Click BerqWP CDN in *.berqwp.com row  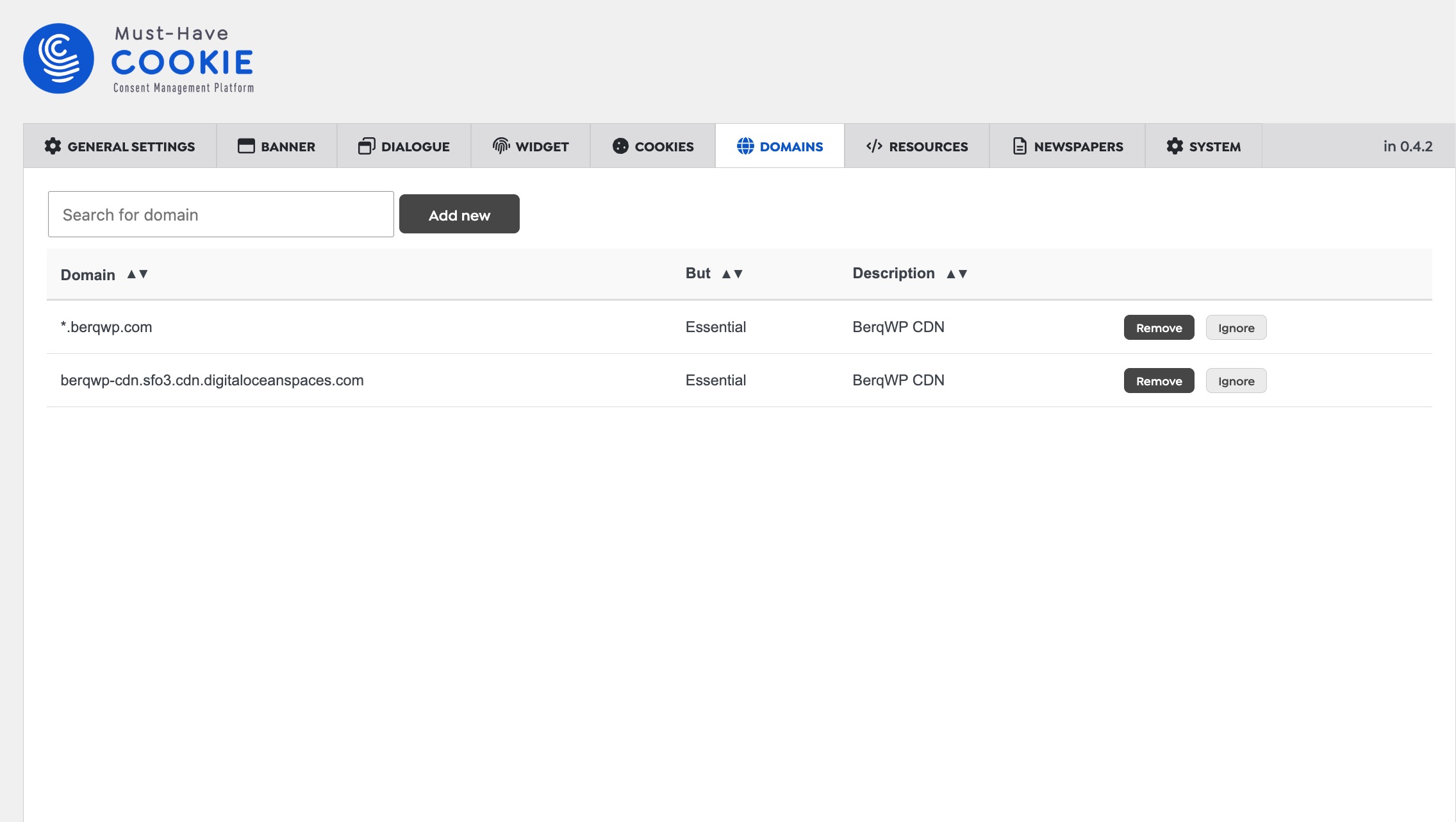[x=898, y=327]
